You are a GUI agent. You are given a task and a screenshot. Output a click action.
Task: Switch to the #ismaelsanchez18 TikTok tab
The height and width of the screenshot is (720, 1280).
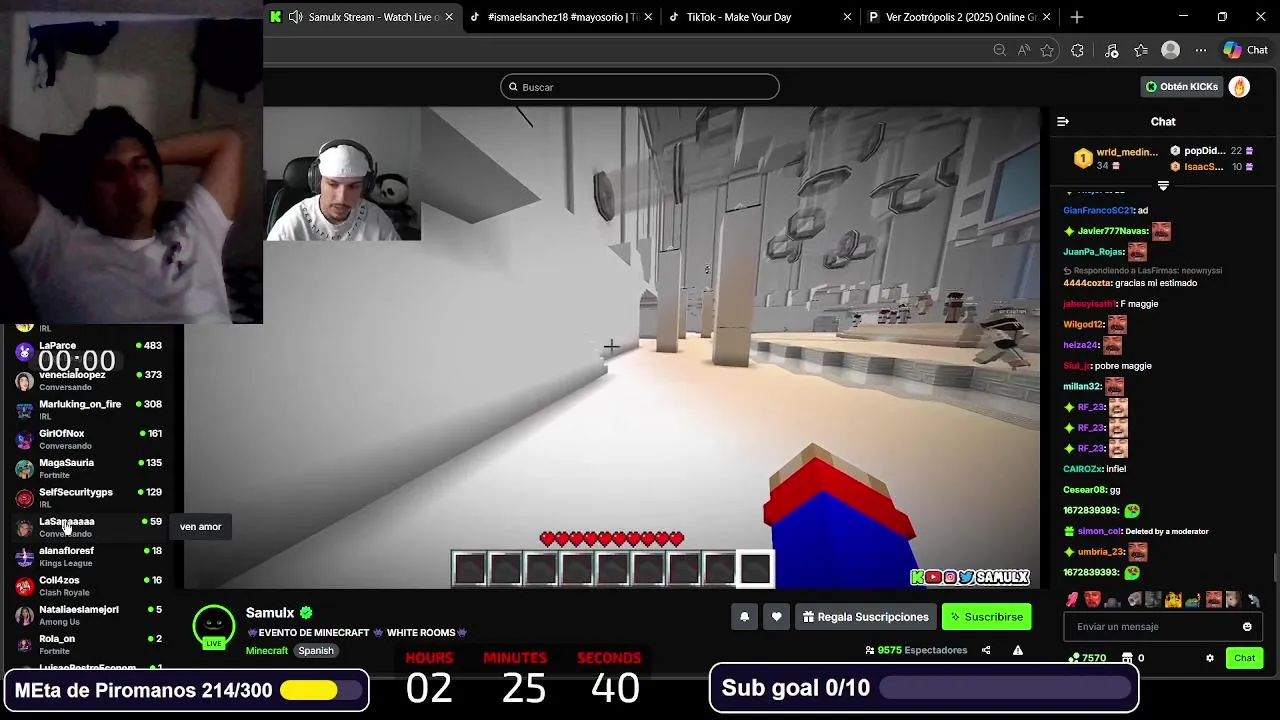(561, 17)
